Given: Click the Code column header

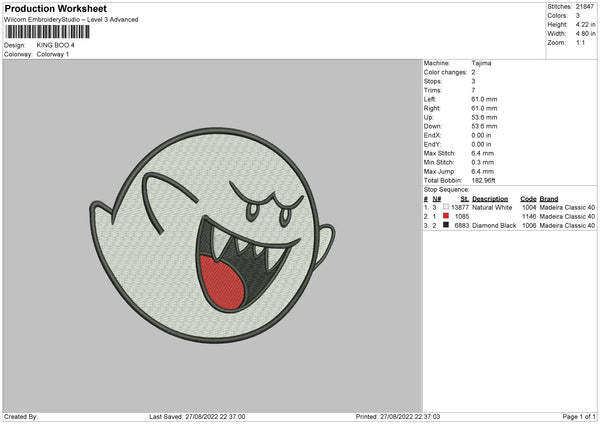Looking at the screenshot, I should pos(529,198).
